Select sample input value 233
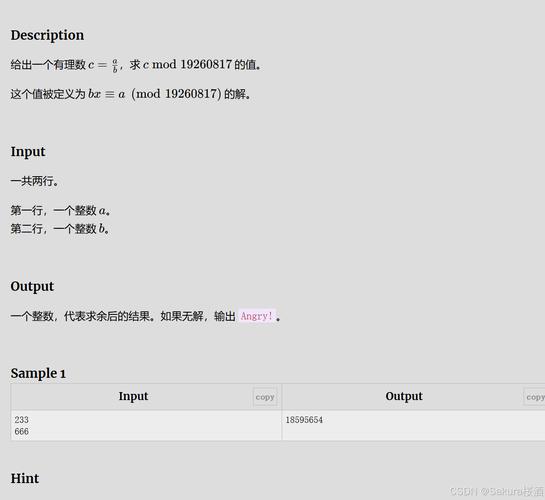Viewport: 545px width, 500px height. coord(22,420)
